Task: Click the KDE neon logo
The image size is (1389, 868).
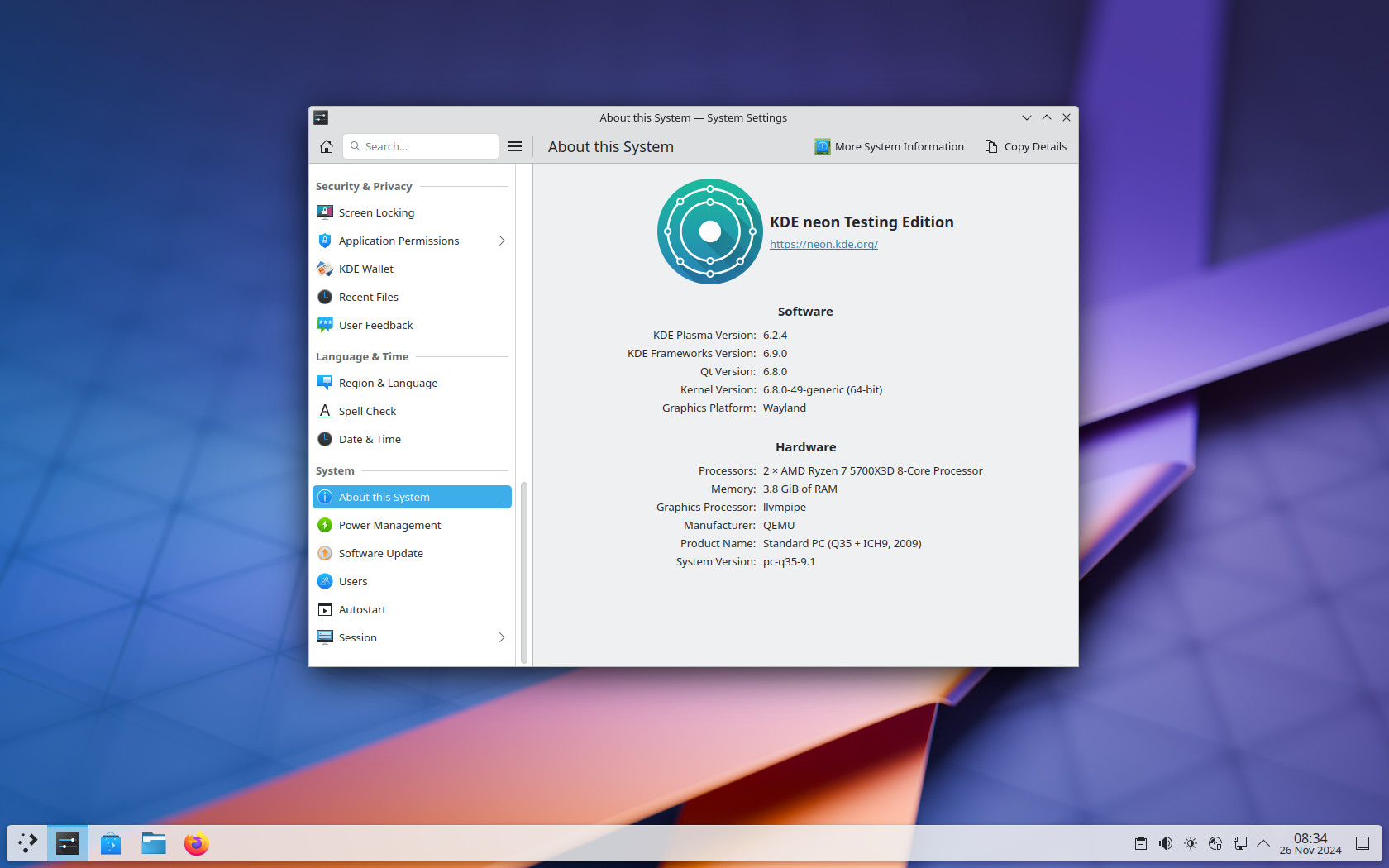Action: tap(710, 231)
